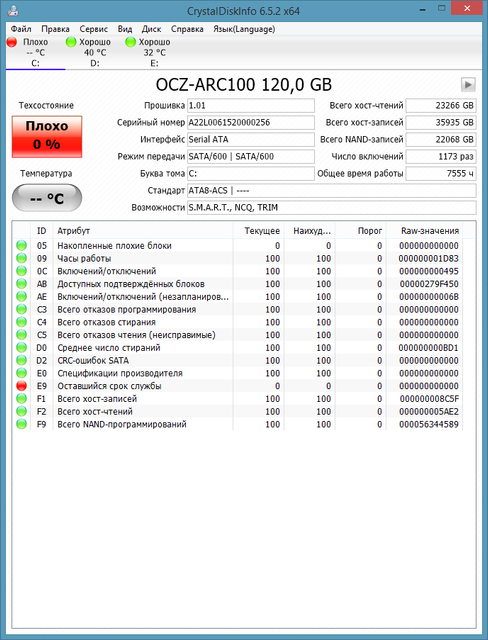This screenshot has width=488, height=640.
Task: Switch to the D: disk at 40 °C
Action: coord(95,52)
